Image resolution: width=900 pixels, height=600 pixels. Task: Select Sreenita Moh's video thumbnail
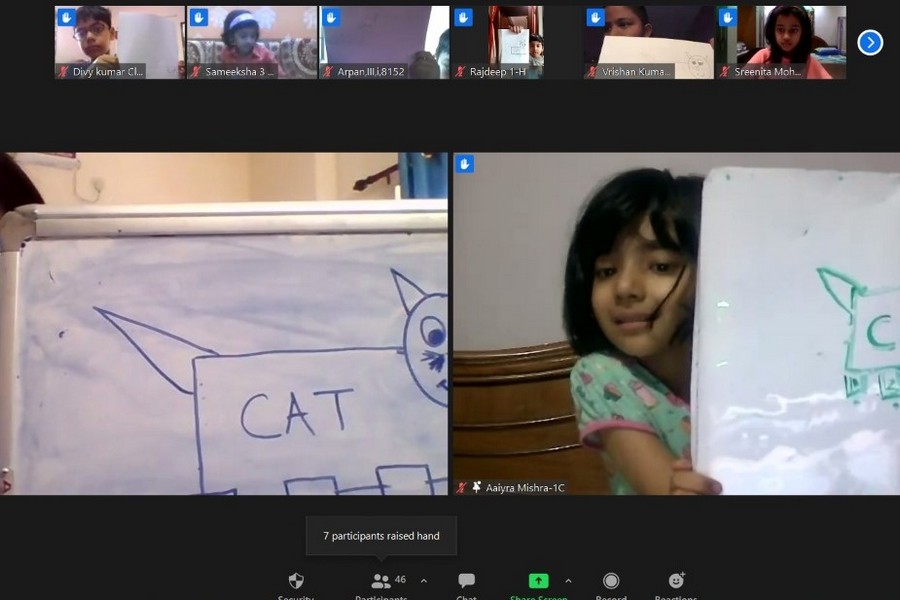(x=781, y=42)
